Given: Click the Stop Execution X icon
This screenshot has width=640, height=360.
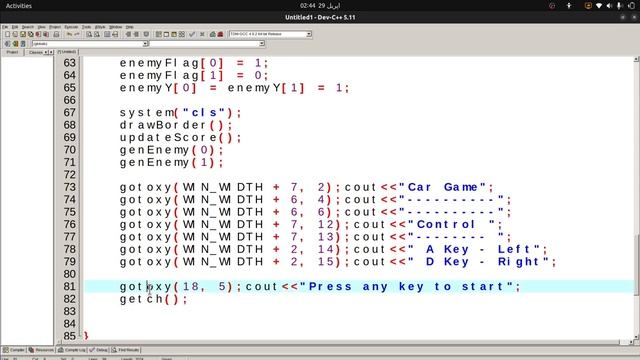Looking at the screenshot, I should pyautogui.click(x=202, y=34).
